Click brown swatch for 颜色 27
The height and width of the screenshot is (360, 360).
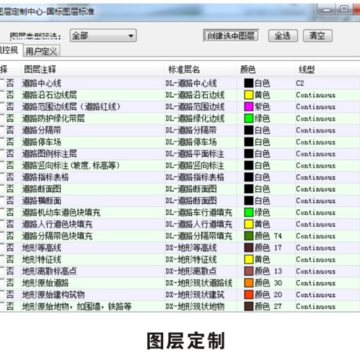249,306
